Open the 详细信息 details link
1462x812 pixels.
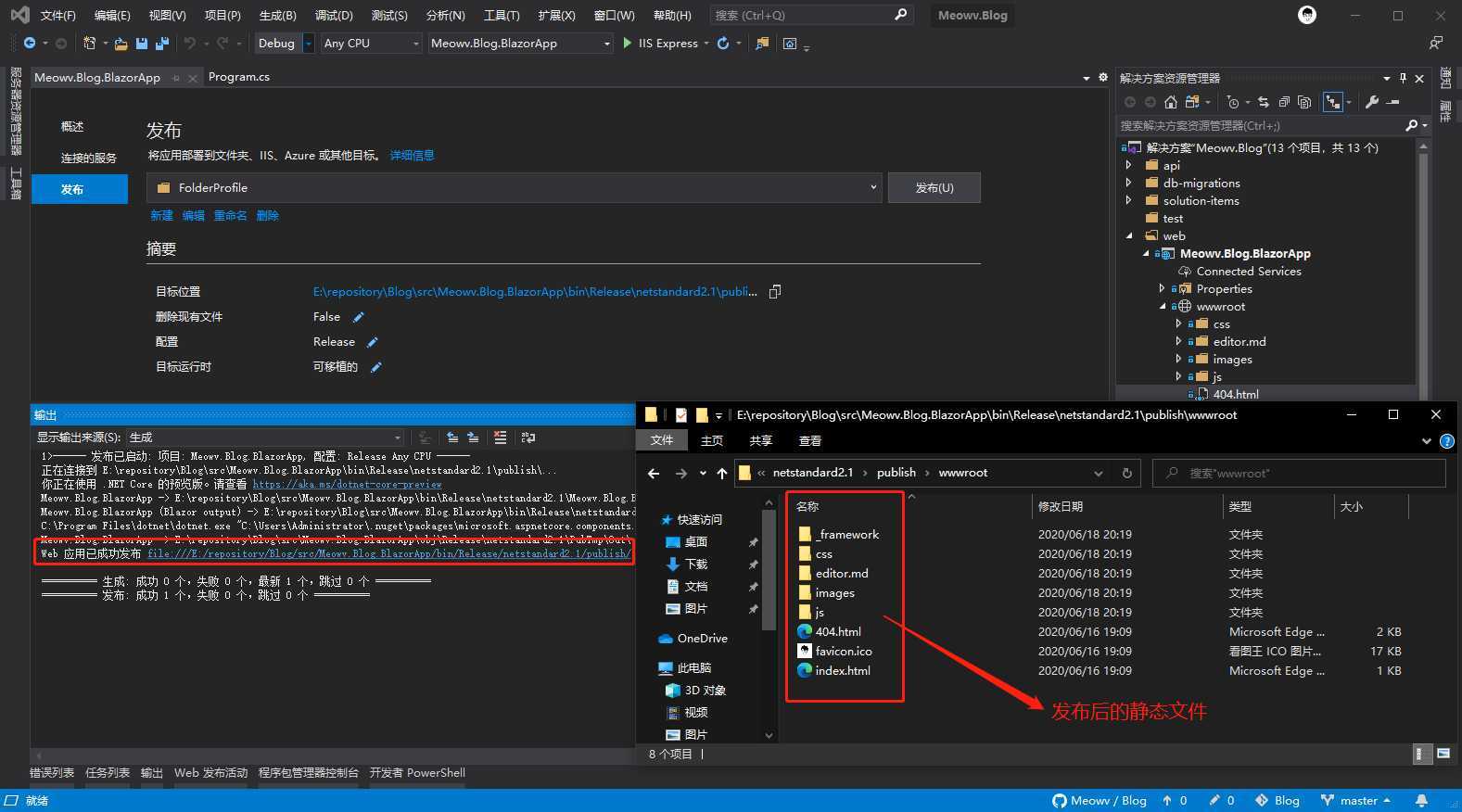coord(412,156)
